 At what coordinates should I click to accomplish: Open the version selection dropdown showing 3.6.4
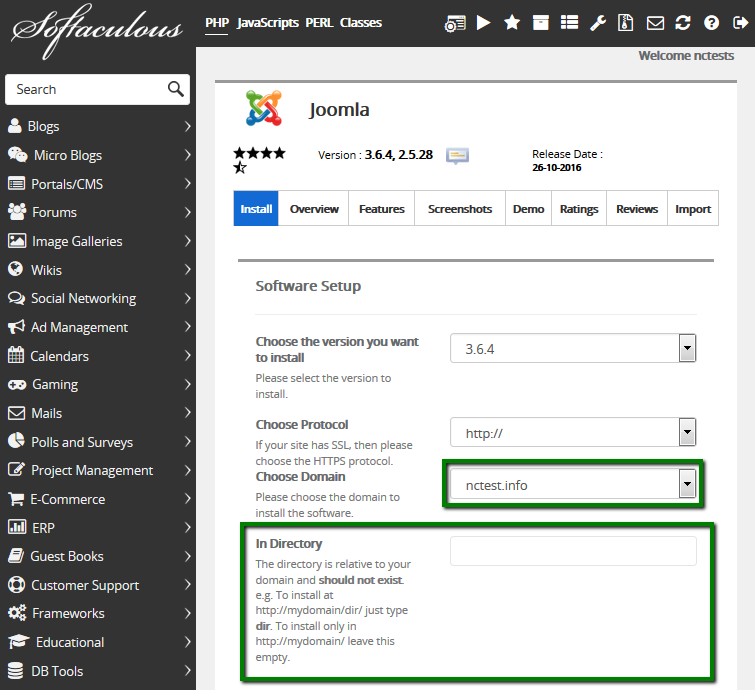572,348
